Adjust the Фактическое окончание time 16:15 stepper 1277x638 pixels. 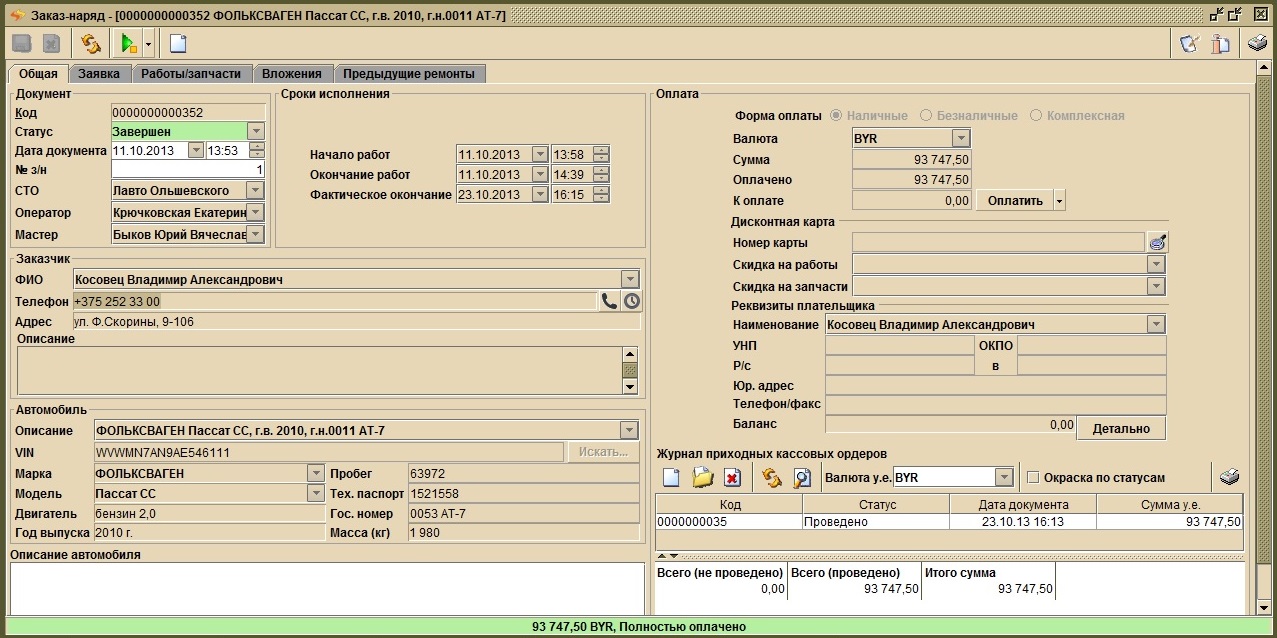[x=601, y=195]
